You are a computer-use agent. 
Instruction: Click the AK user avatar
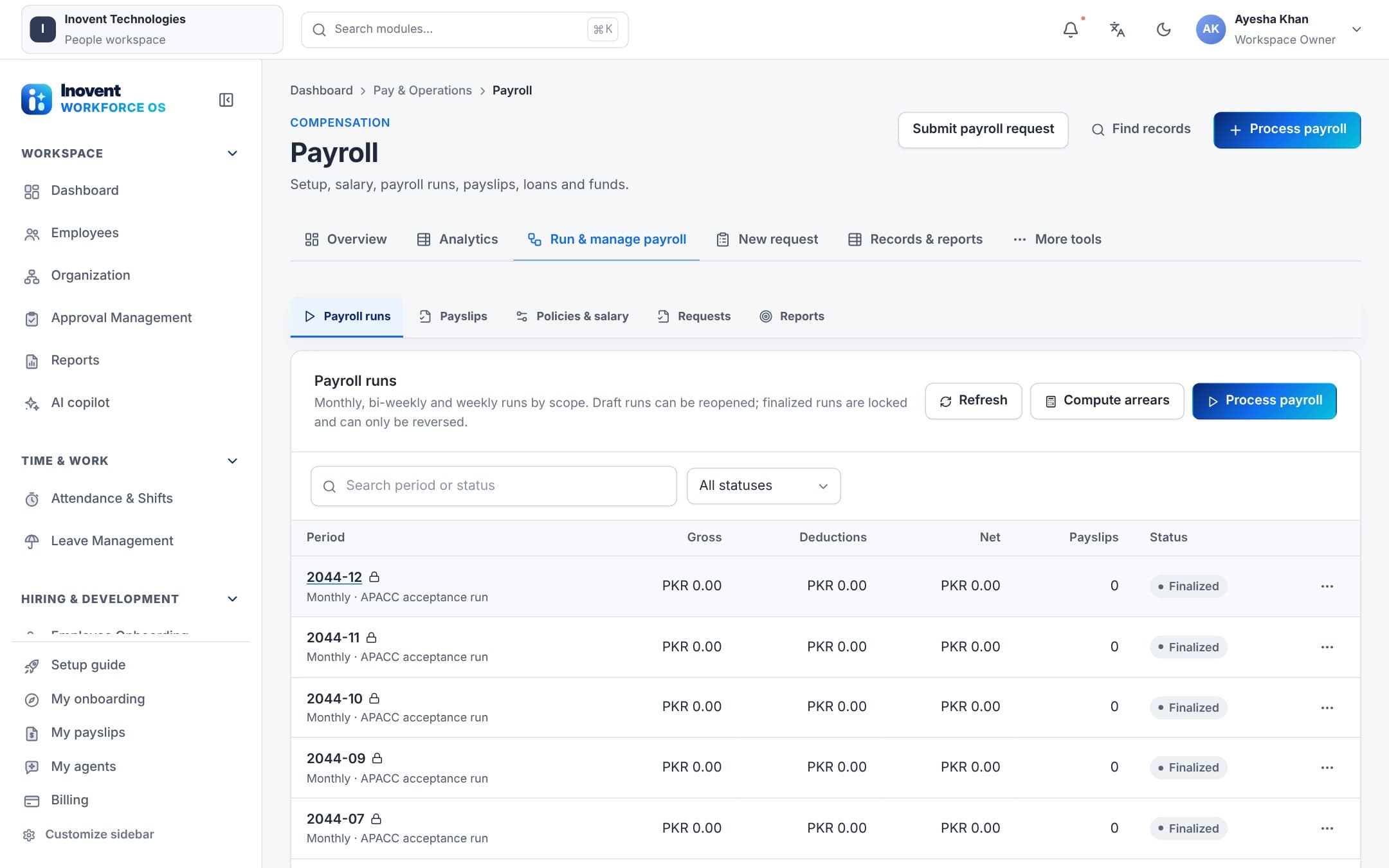(x=1210, y=30)
